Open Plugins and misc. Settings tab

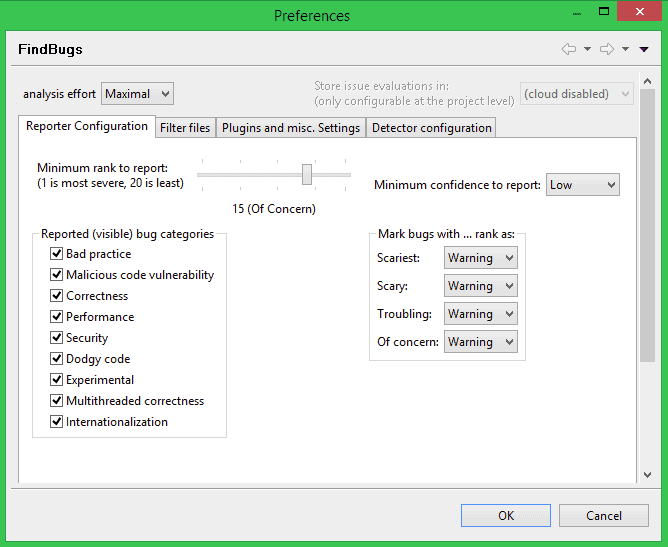[291, 128]
